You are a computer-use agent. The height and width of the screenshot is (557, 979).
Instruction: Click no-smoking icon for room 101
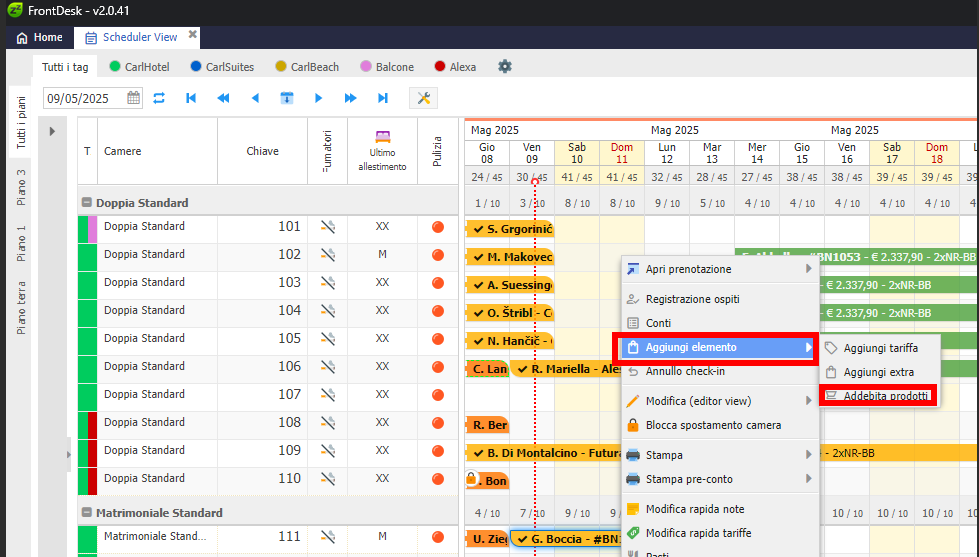(x=328, y=227)
